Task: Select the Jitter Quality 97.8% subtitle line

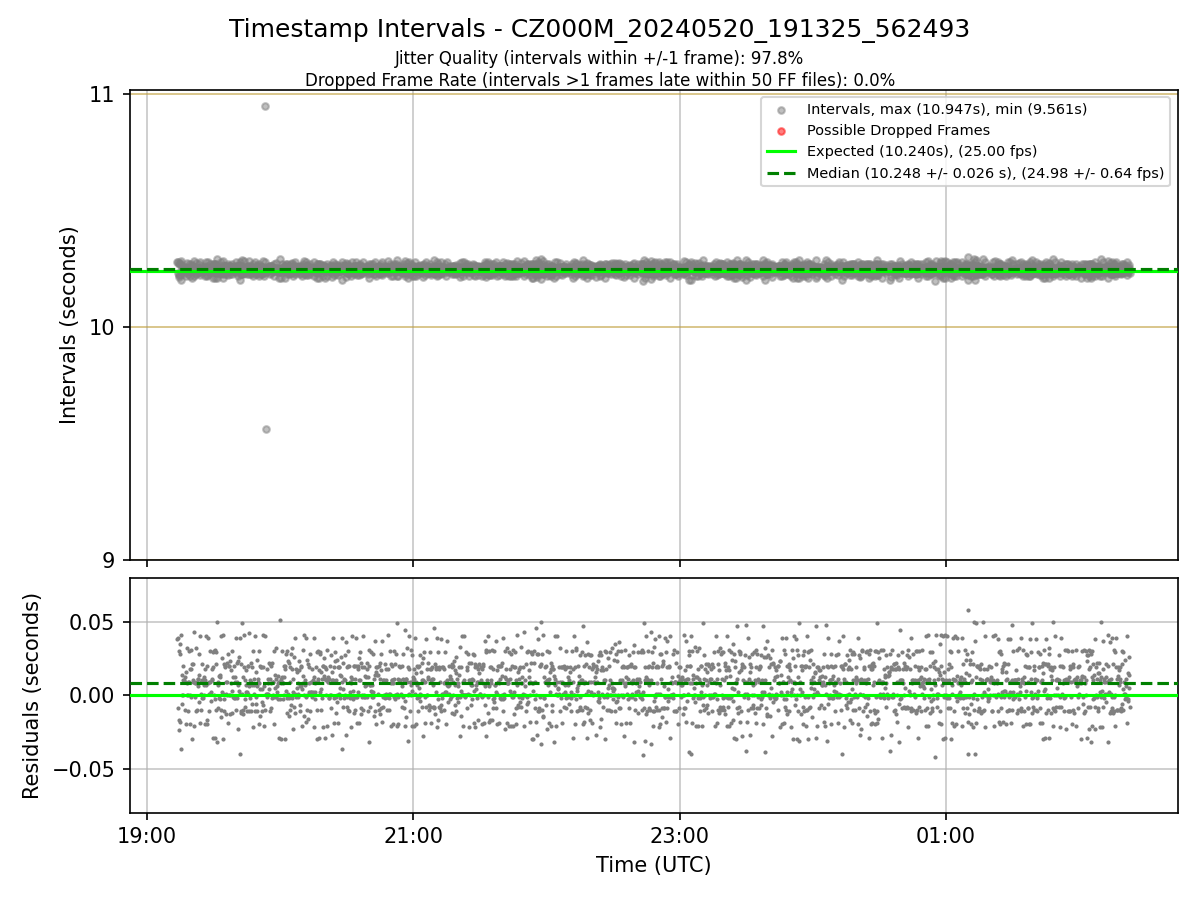Action: pyautogui.click(x=599, y=58)
